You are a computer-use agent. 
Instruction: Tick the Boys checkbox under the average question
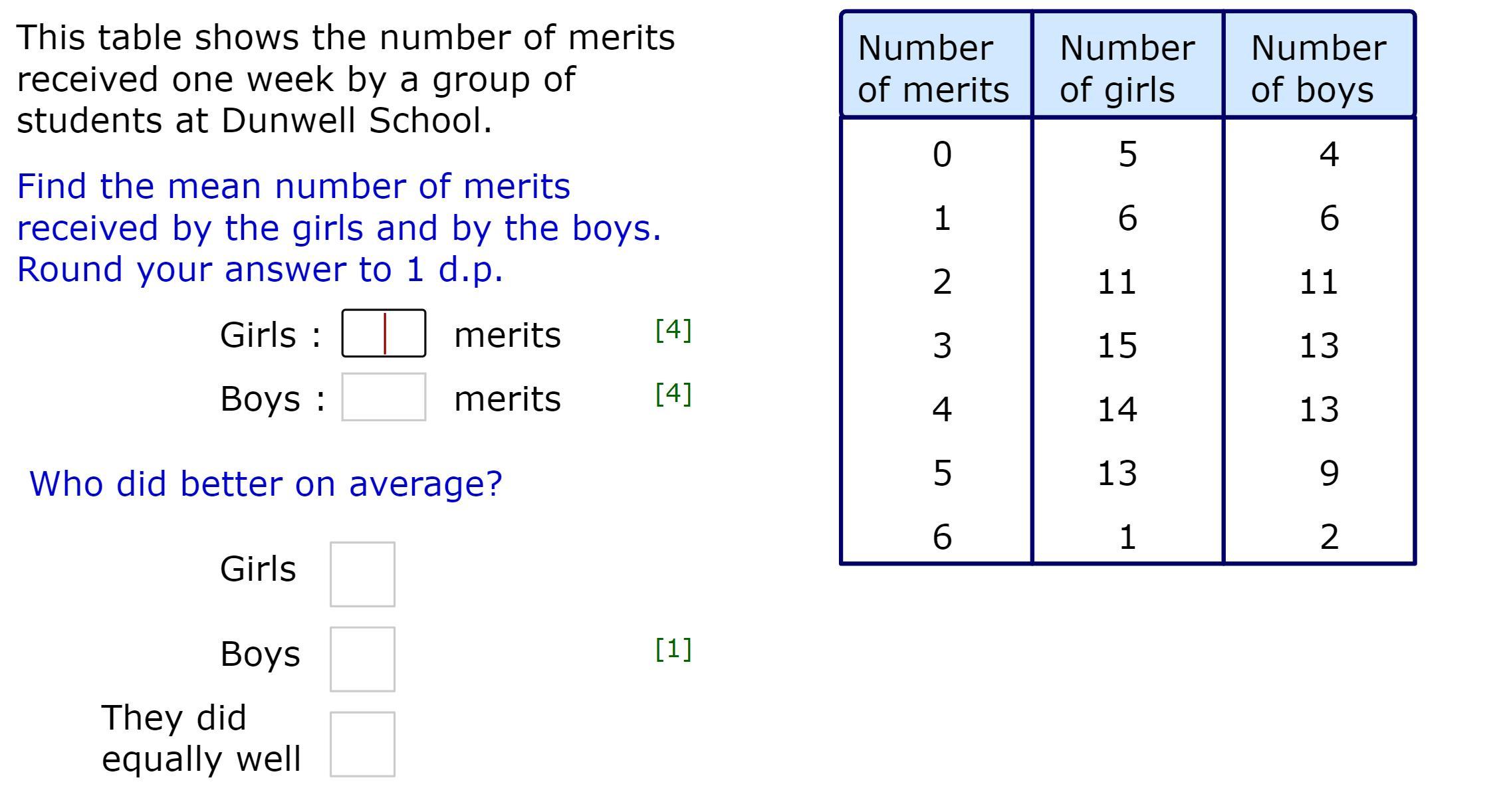[x=362, y=659]
